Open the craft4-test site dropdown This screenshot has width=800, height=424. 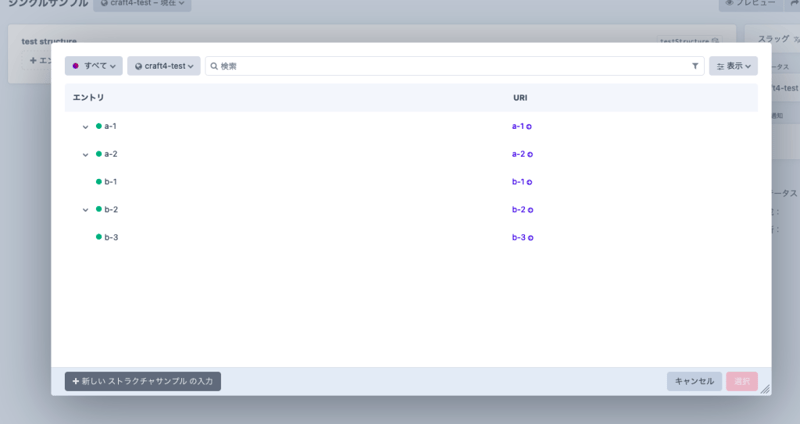pos(164,66)
